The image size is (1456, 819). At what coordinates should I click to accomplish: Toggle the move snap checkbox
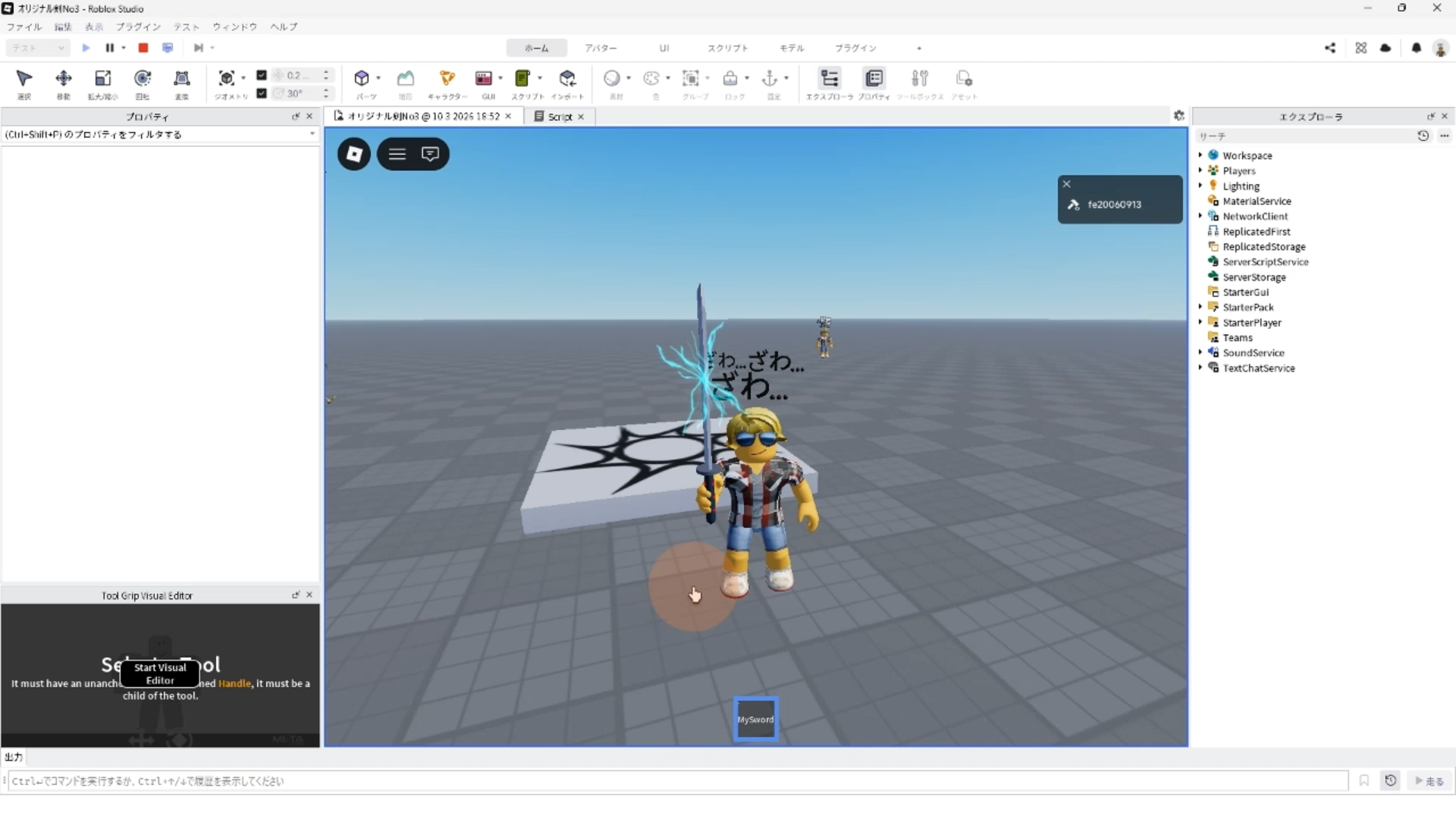[262, 75]
